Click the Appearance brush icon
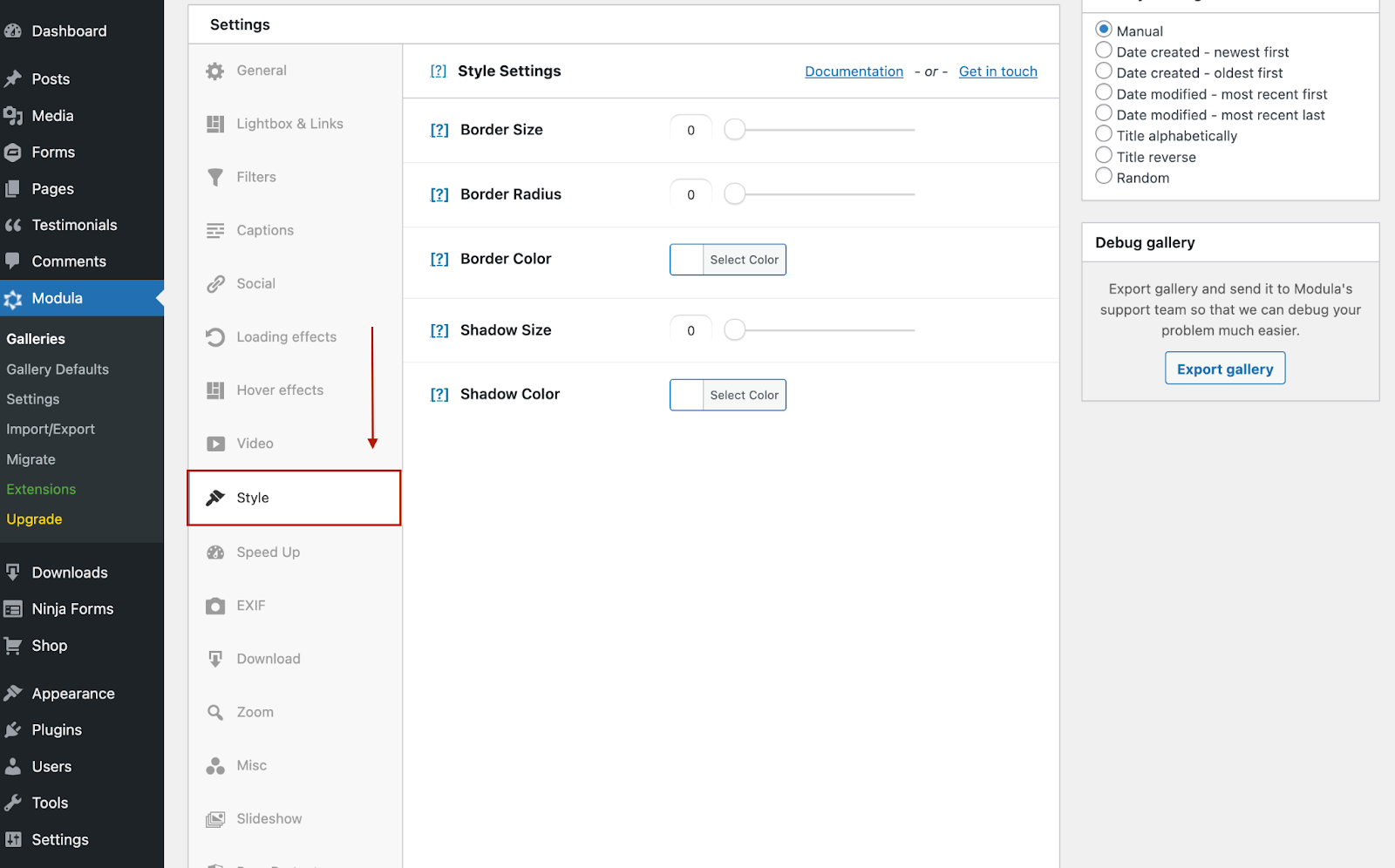The image size is (1395, 868). [x=13, y=694]
